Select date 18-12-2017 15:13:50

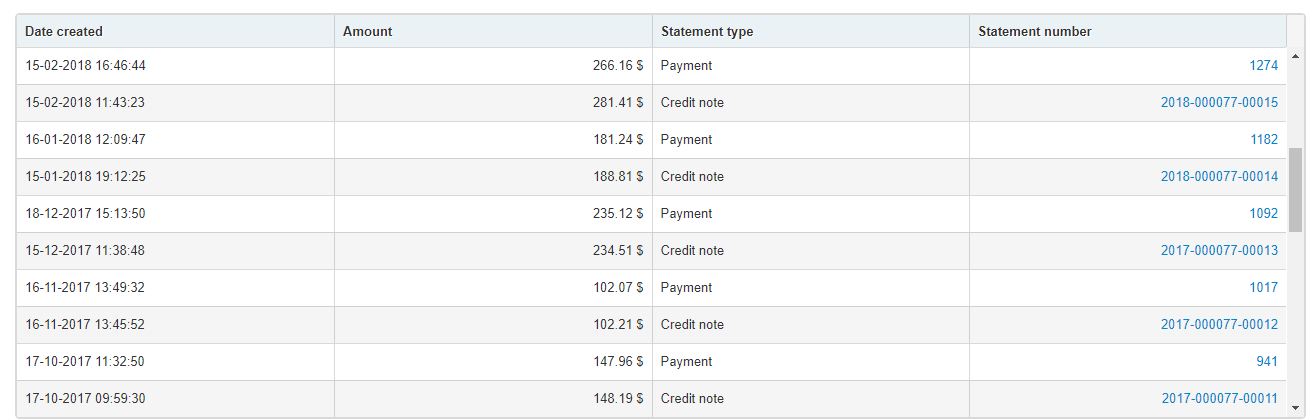(86, 214)
